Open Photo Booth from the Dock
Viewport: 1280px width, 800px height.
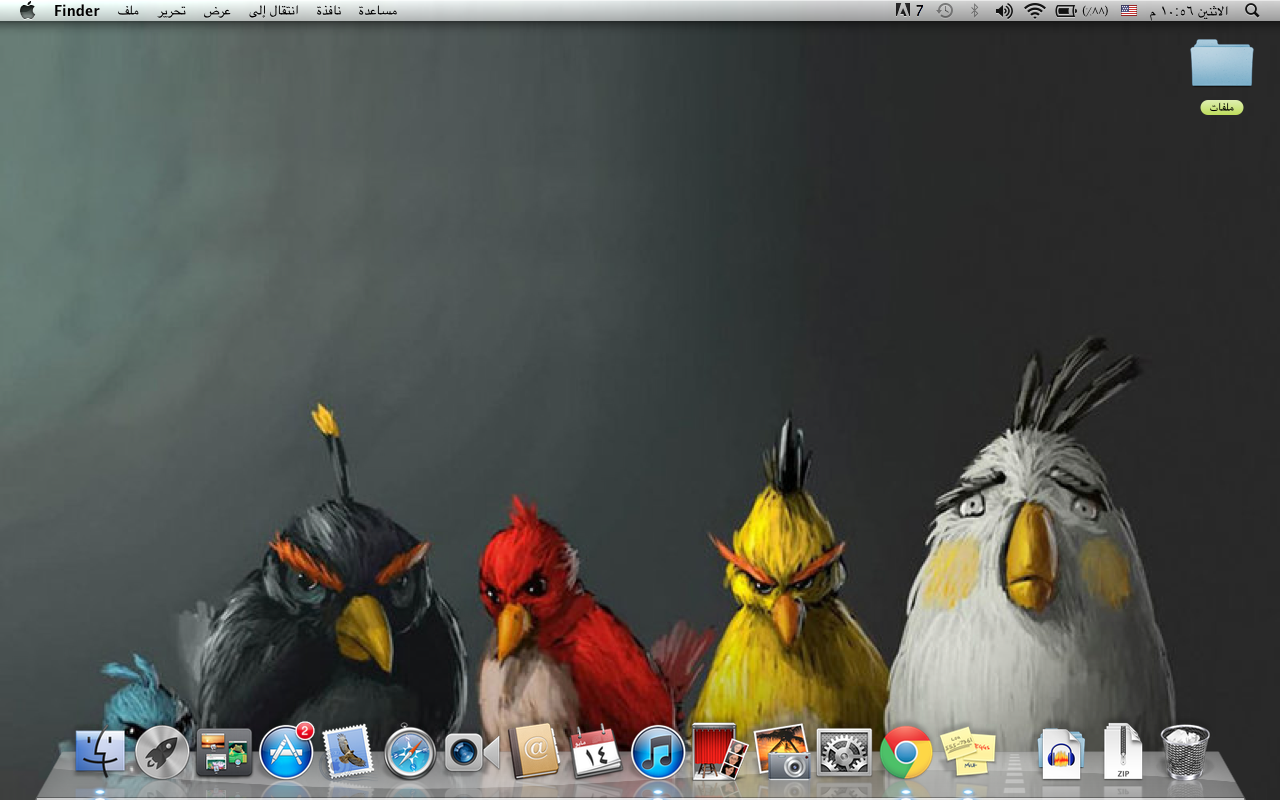720,752
